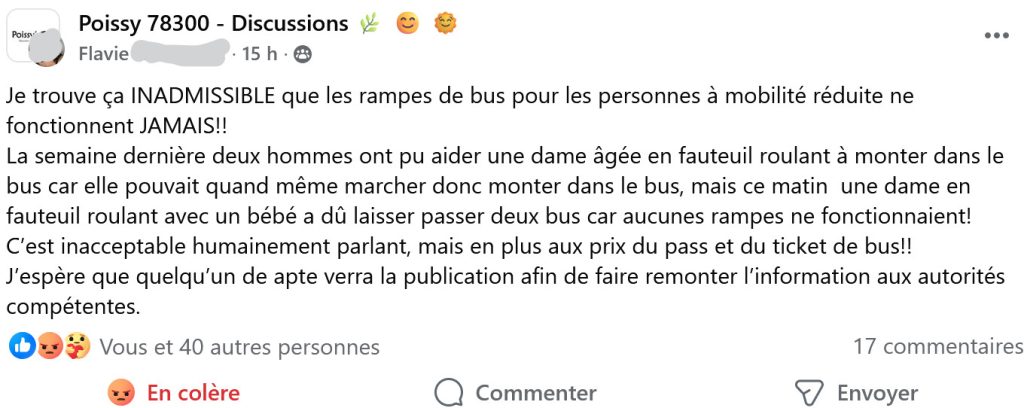Click the leaf emoji in the group title

click(370, 24)
